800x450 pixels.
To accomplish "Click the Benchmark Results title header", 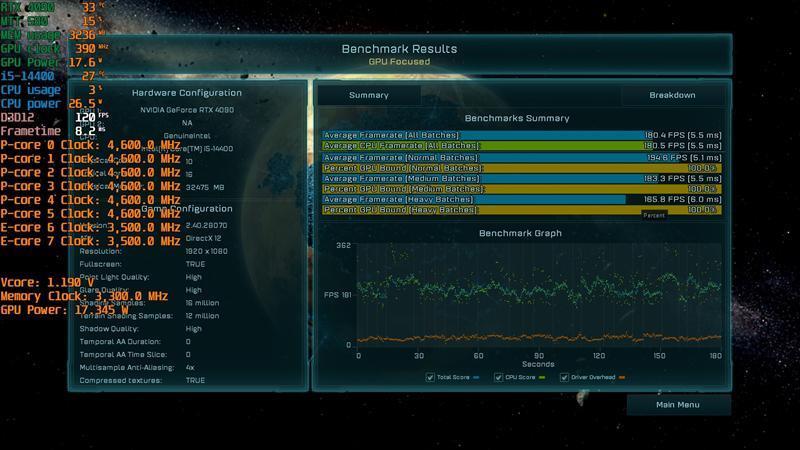I will (400, 49).
